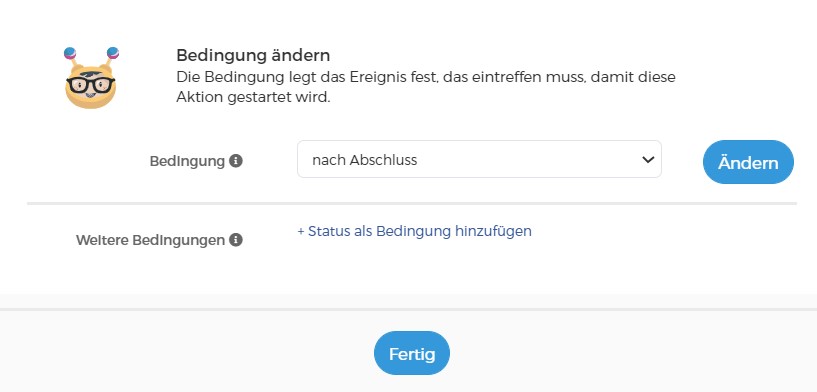This screenshot has width=817, height=392.
Task: Click the 'nach Abschluss' selected value text
Action: click(365, 160)
